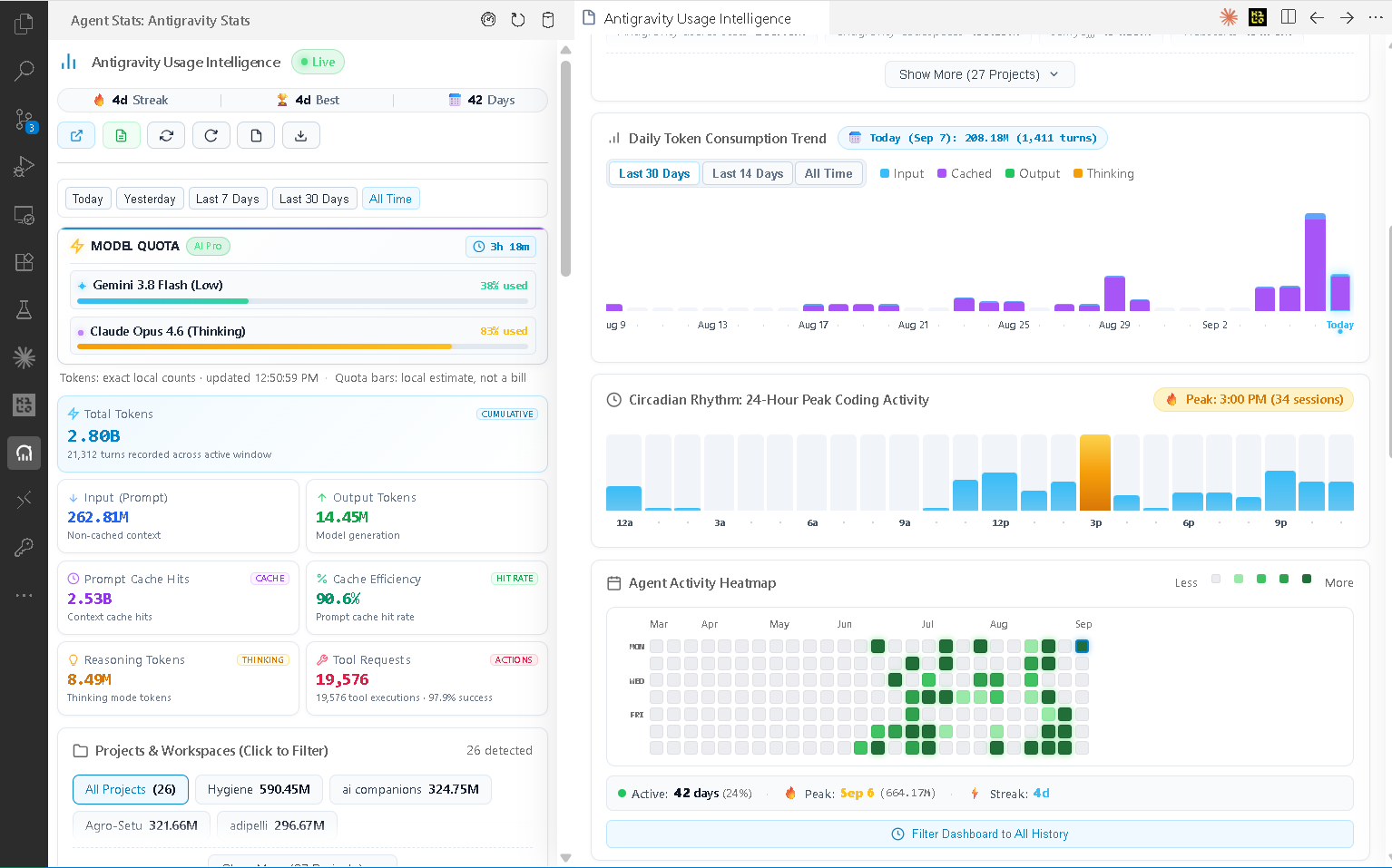Click the Thinking legend color swatch

(x=1078, y=173)
